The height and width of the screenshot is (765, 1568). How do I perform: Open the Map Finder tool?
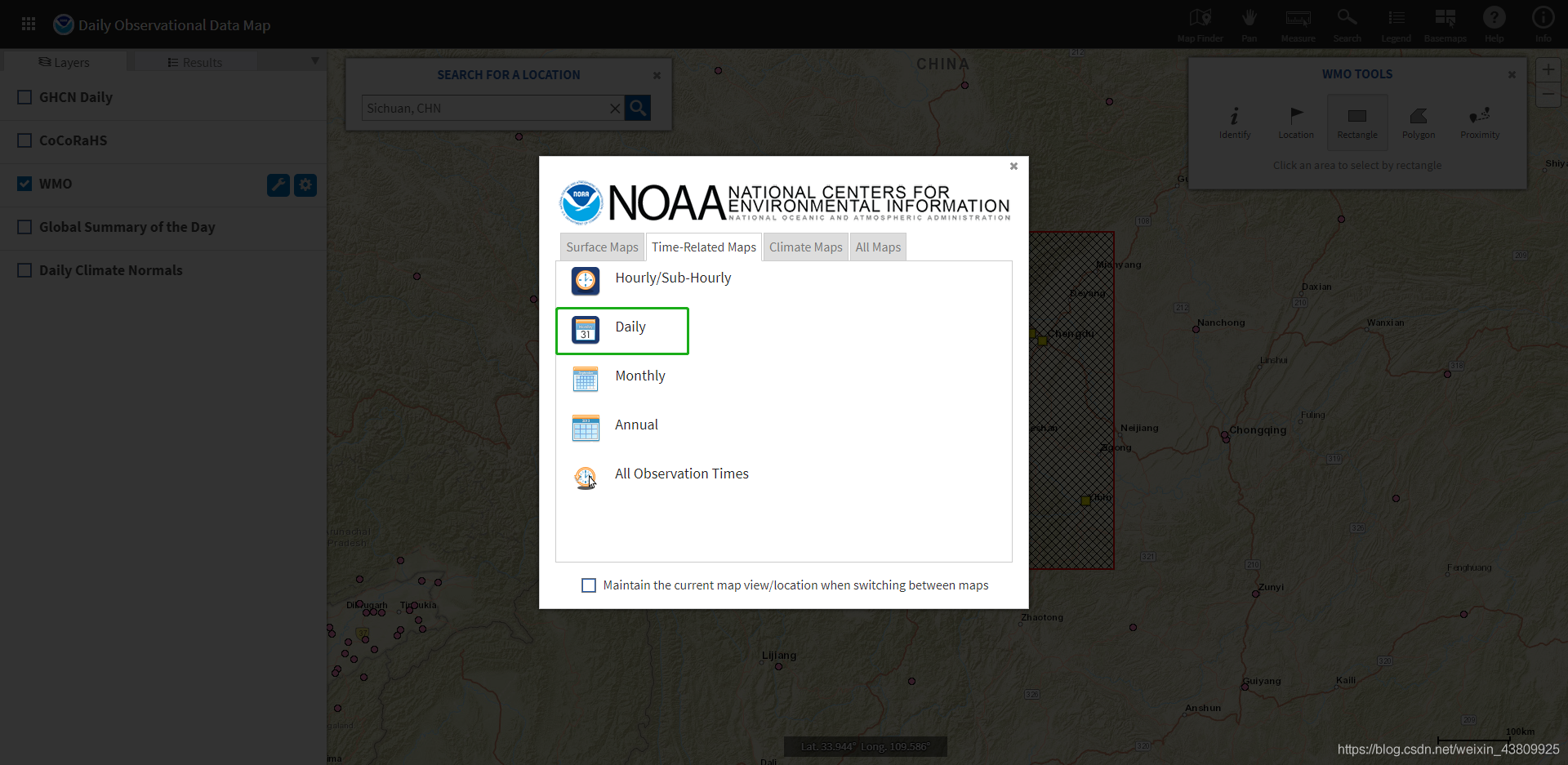tap(1200, 24)
